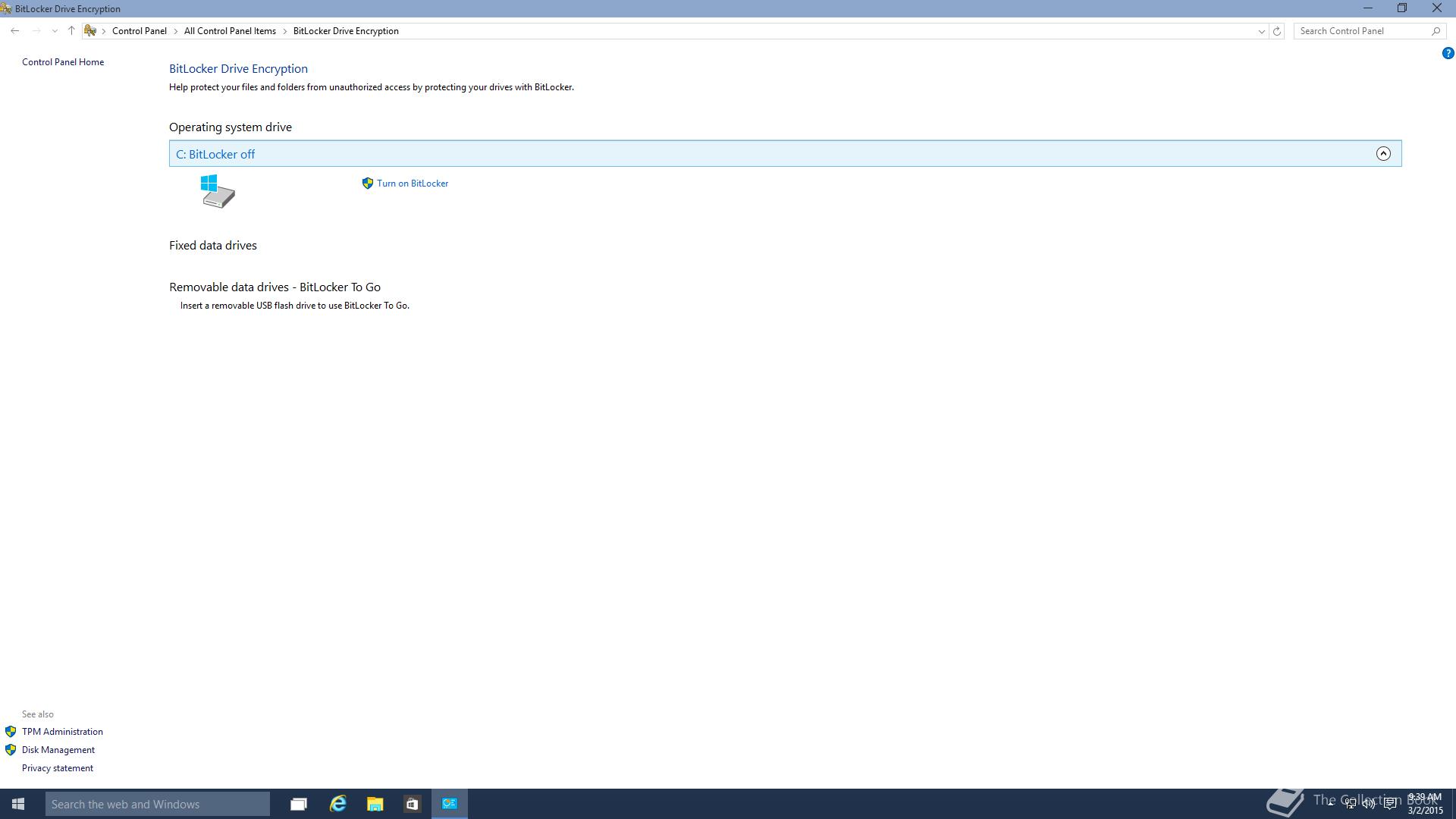Launch Internet Explorer from the taskbar

pyautogui.click(x=337, y=804)
